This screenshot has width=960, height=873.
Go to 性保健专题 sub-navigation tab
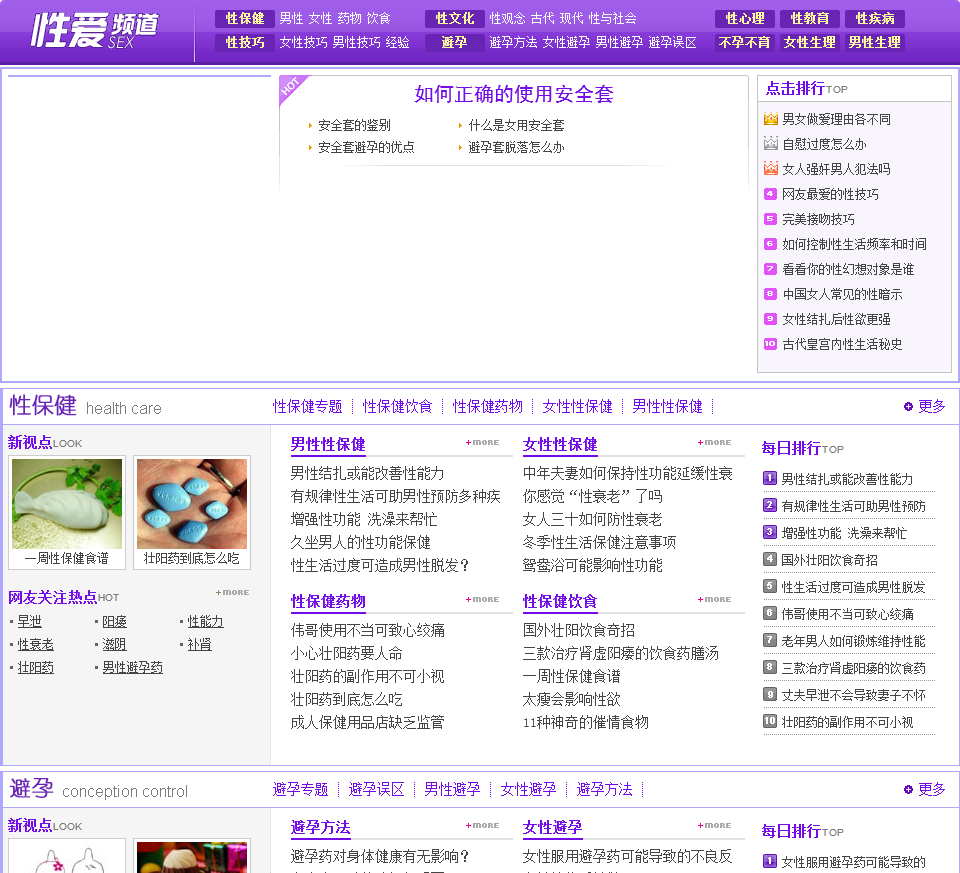[307, 407]
